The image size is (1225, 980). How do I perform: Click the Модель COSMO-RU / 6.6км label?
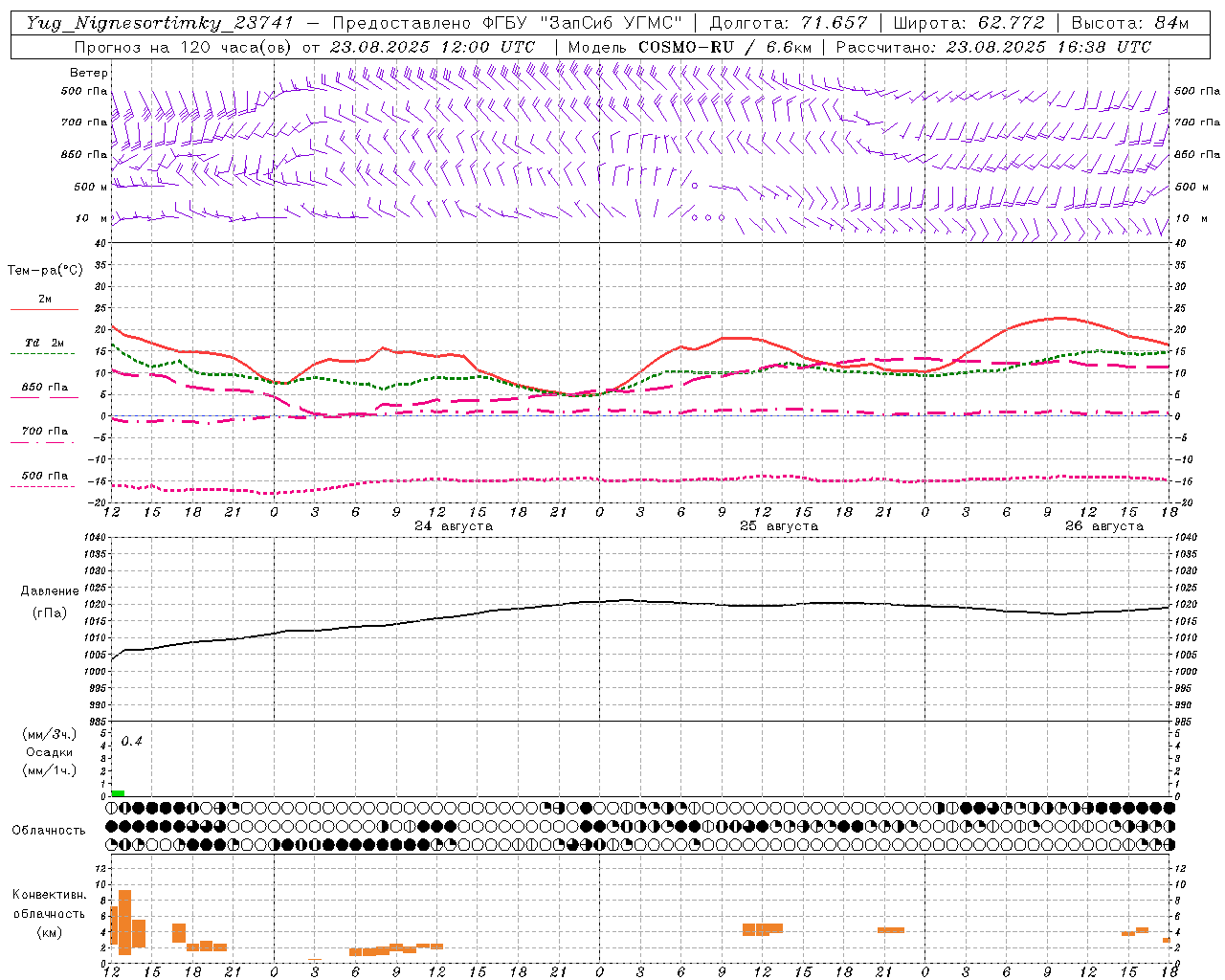[690, 47]
